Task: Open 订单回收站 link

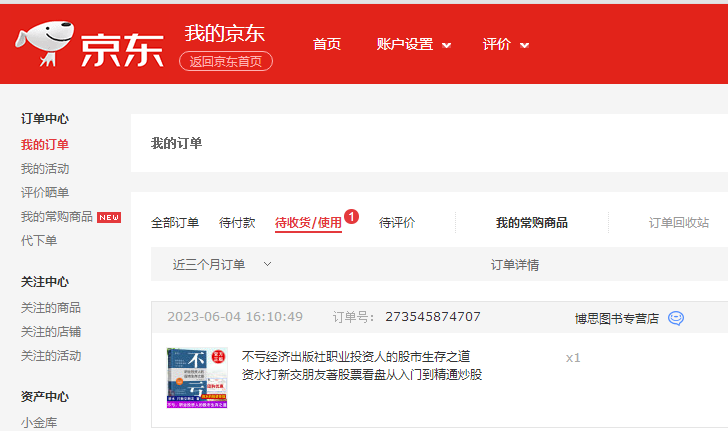Action: 679,222
